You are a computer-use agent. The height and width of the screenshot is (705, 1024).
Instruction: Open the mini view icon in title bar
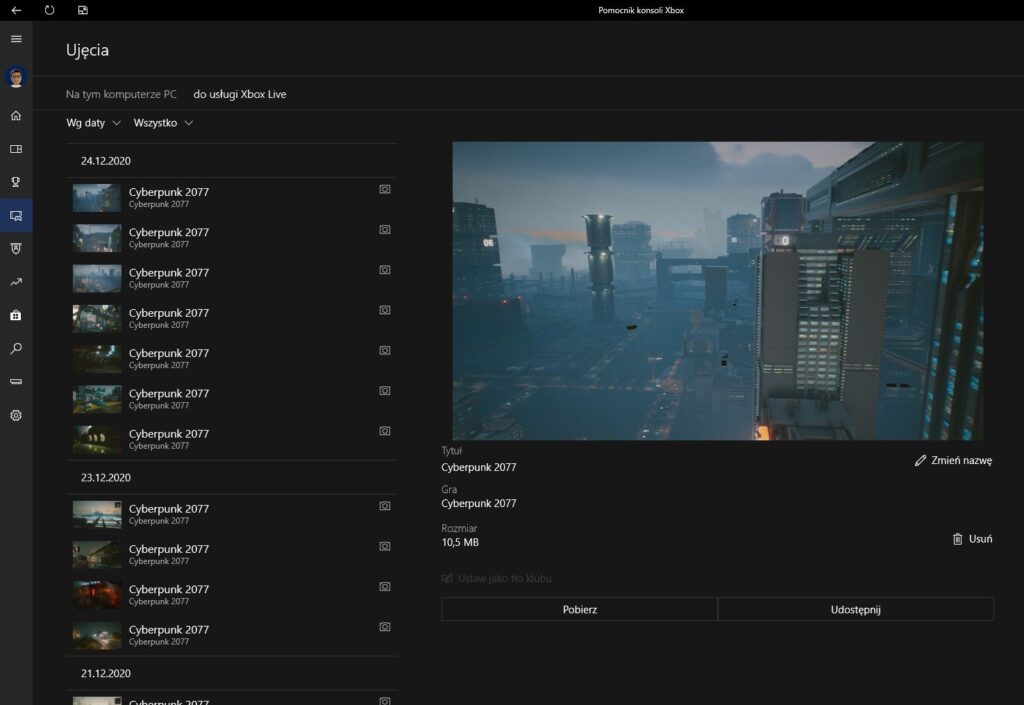pos(83,10)
